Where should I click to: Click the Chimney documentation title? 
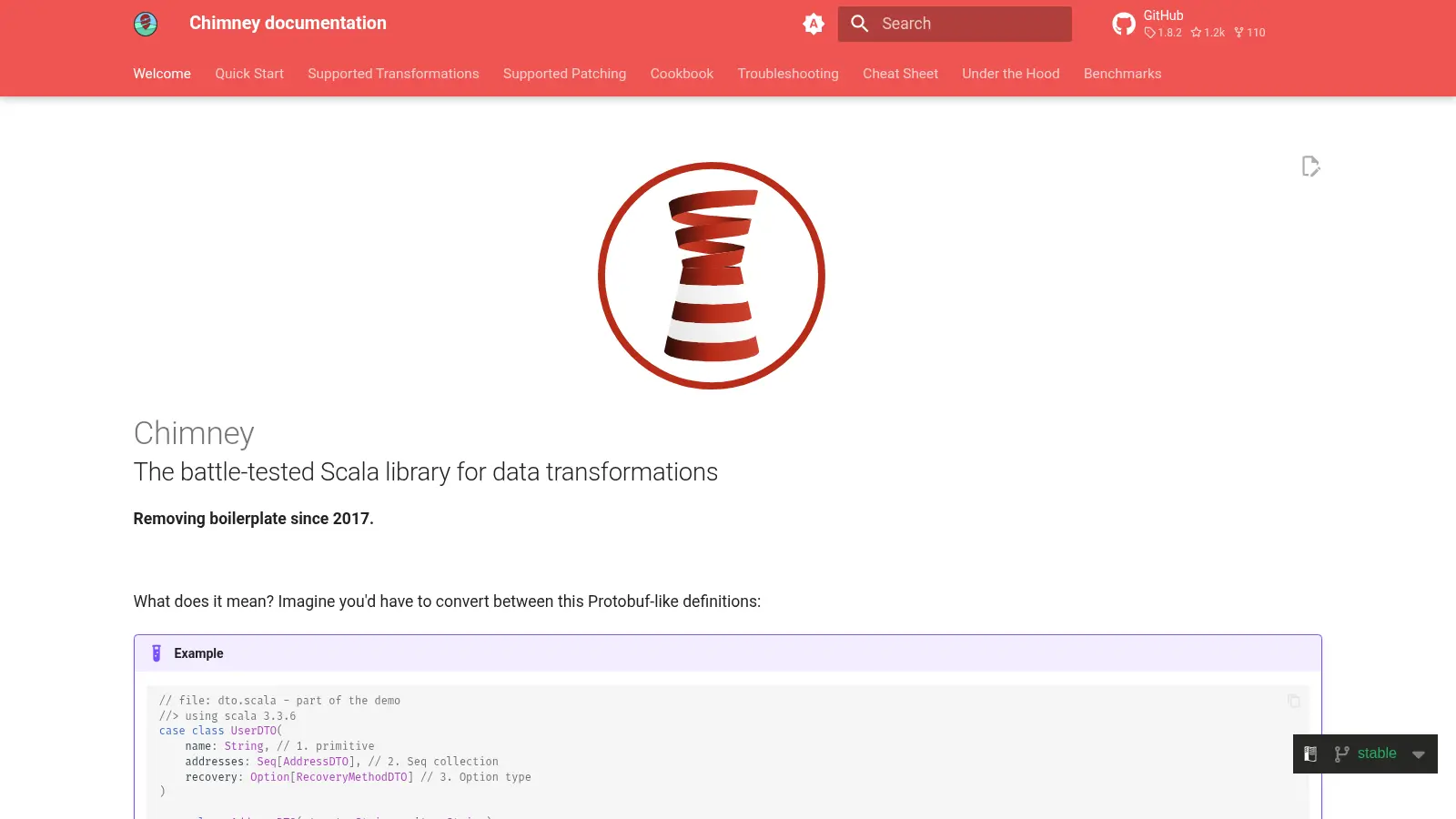pos(288,24)
